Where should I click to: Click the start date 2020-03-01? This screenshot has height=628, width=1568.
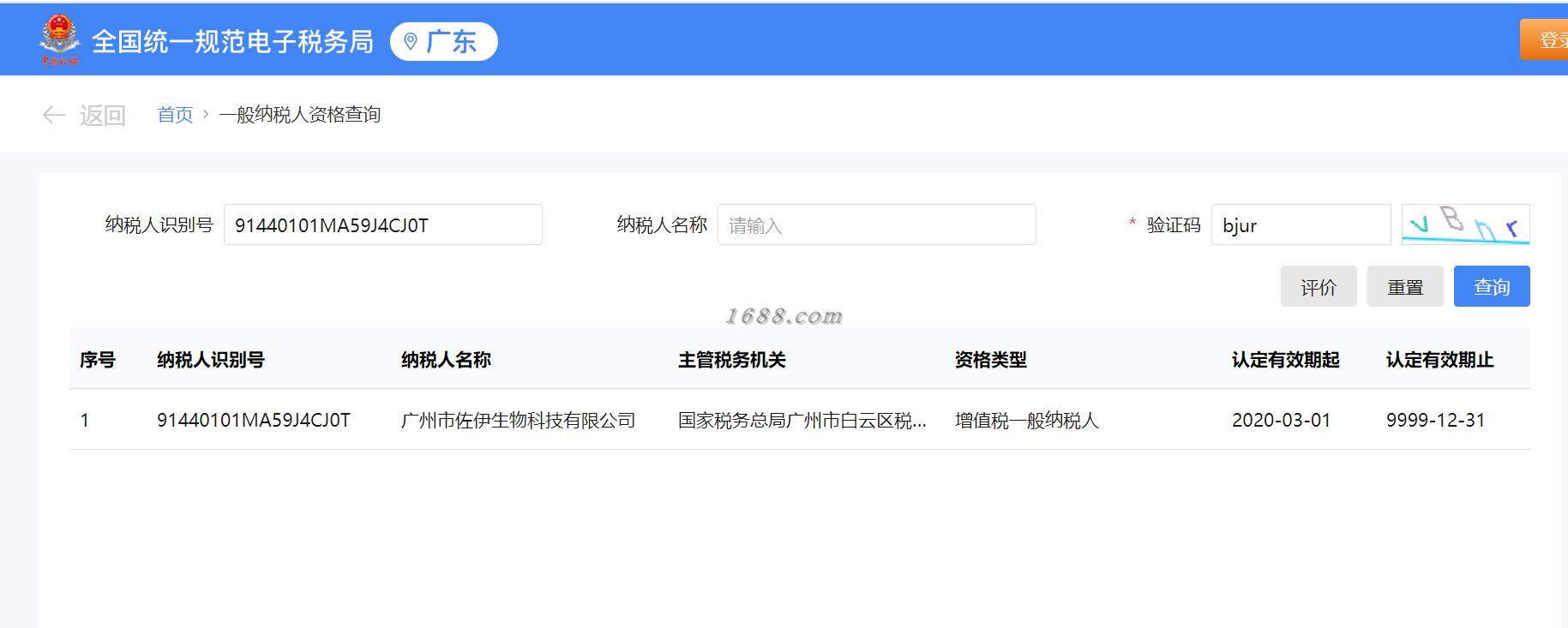tap(1282, 420)
